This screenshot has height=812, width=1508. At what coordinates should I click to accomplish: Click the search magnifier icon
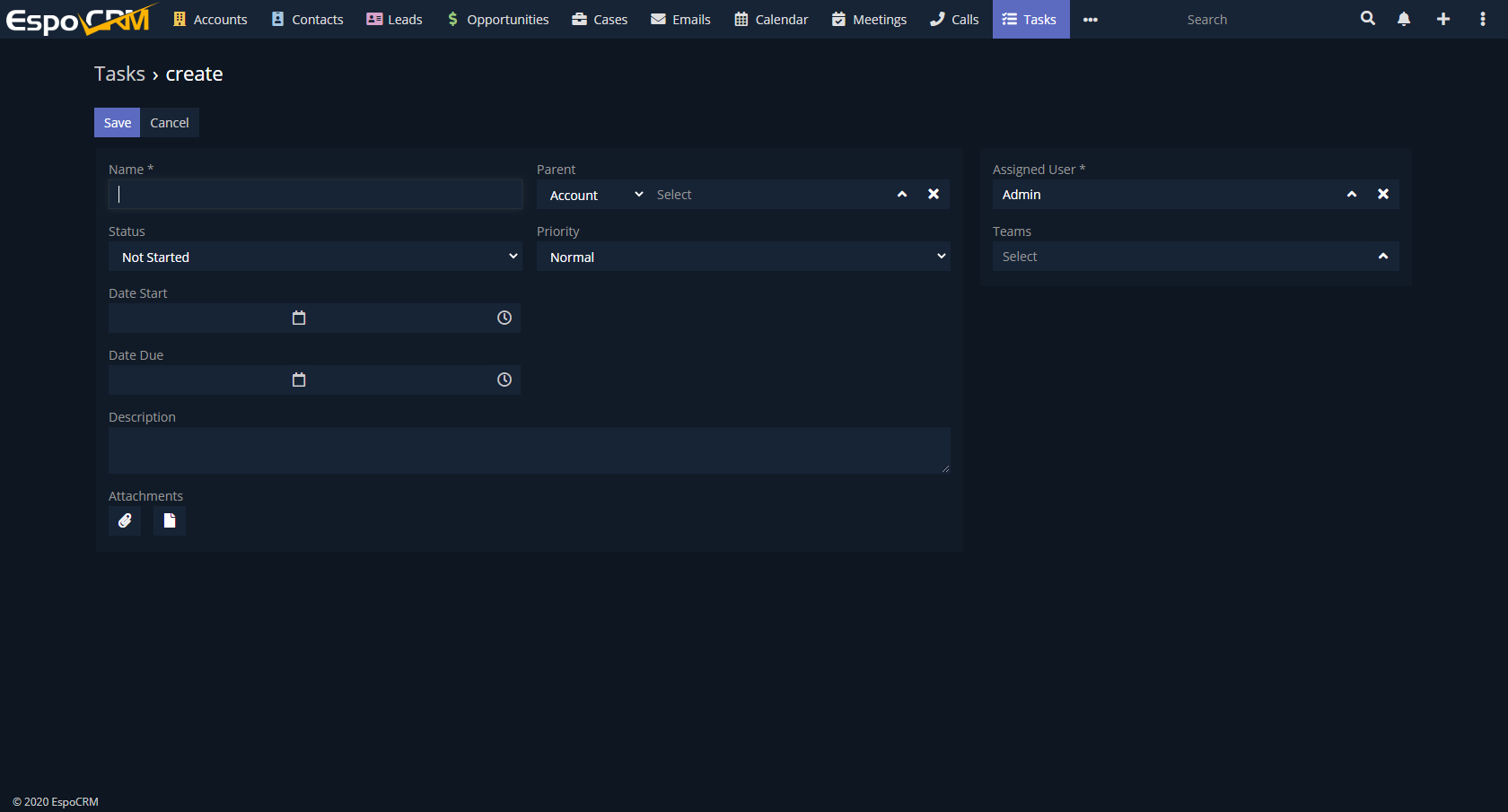1367,19
